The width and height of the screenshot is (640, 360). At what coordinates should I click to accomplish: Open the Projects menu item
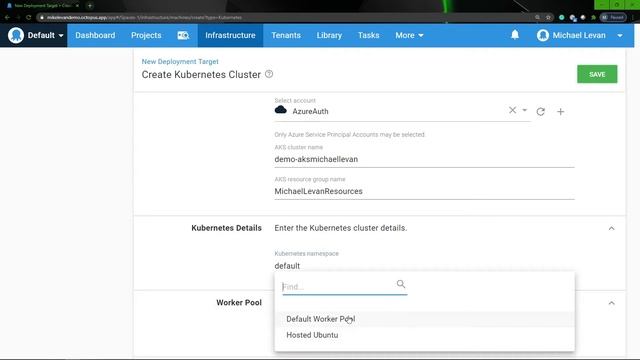(146, 35)
